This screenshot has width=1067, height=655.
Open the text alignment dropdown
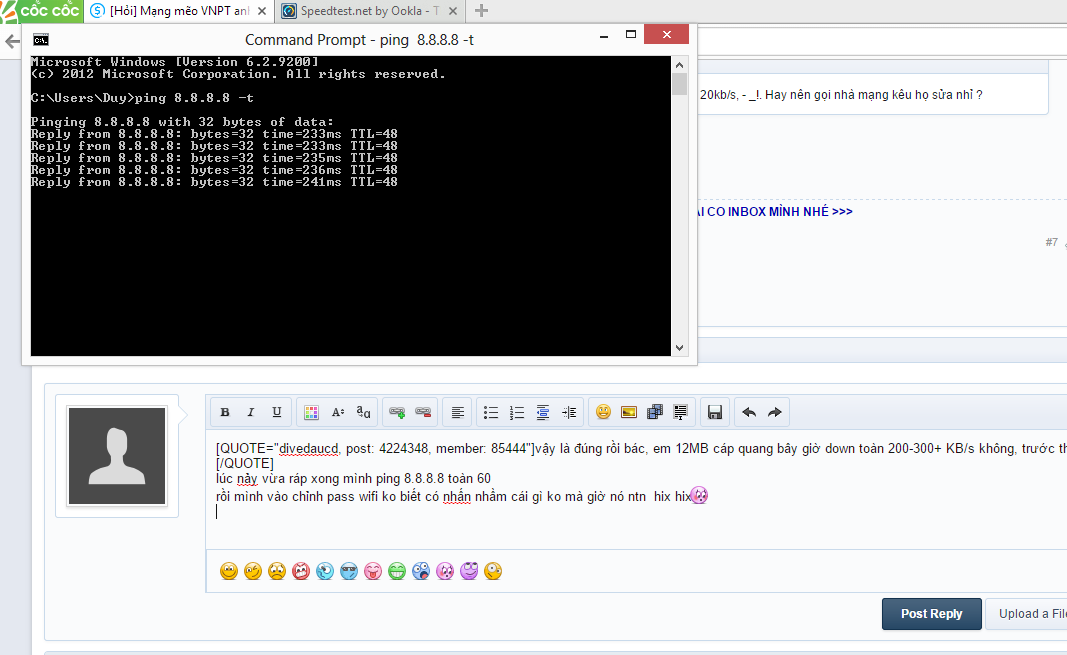point(457,412)
